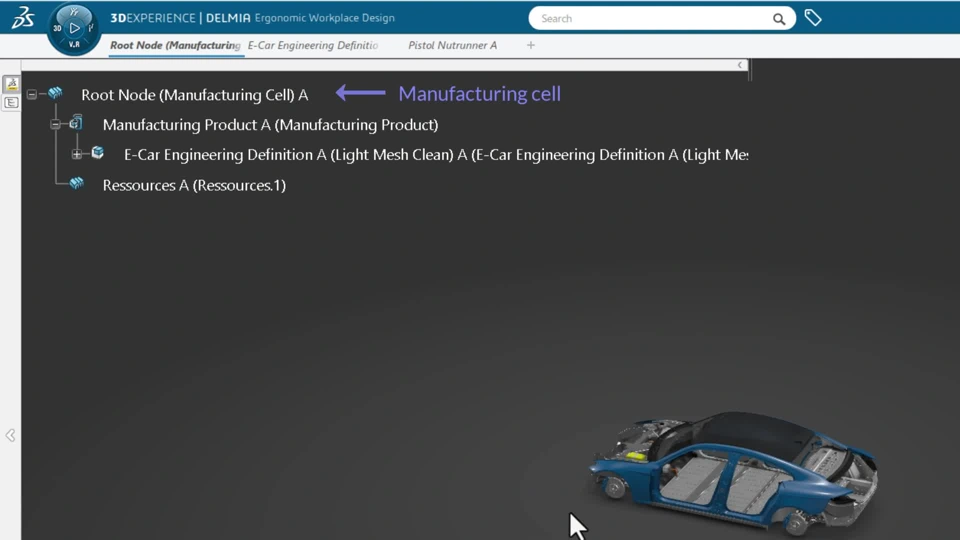Click the E-Car Engineering Definition node icon
This screenshot has height=540, width=960.
pyautogui.click(x=98, y=154)
